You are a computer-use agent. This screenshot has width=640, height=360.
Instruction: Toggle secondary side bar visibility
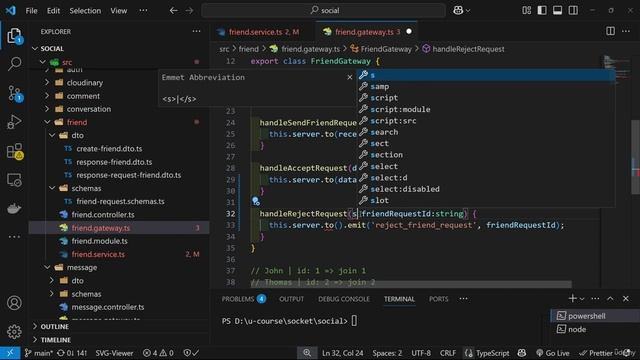click(573, 10)
